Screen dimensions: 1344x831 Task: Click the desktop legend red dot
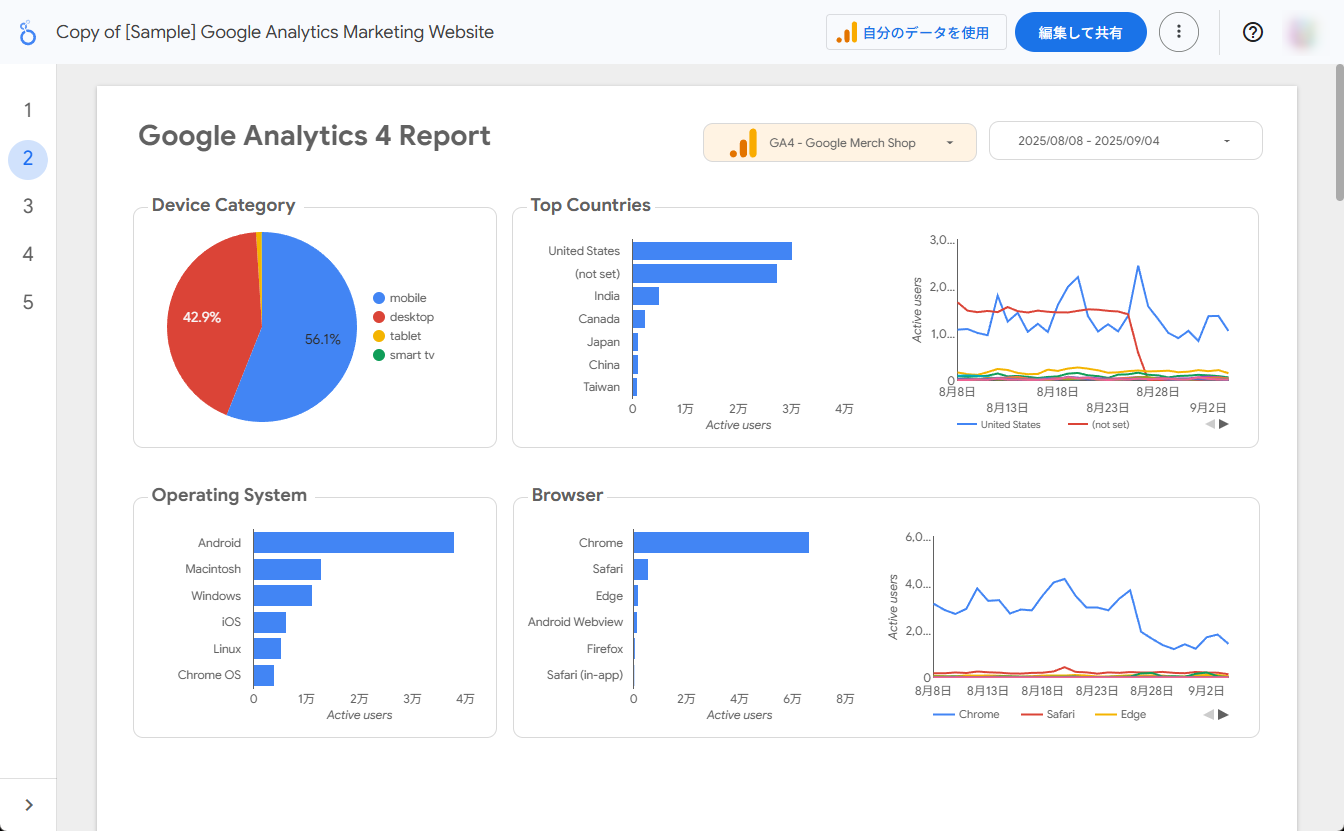click(x=379, y=317)
